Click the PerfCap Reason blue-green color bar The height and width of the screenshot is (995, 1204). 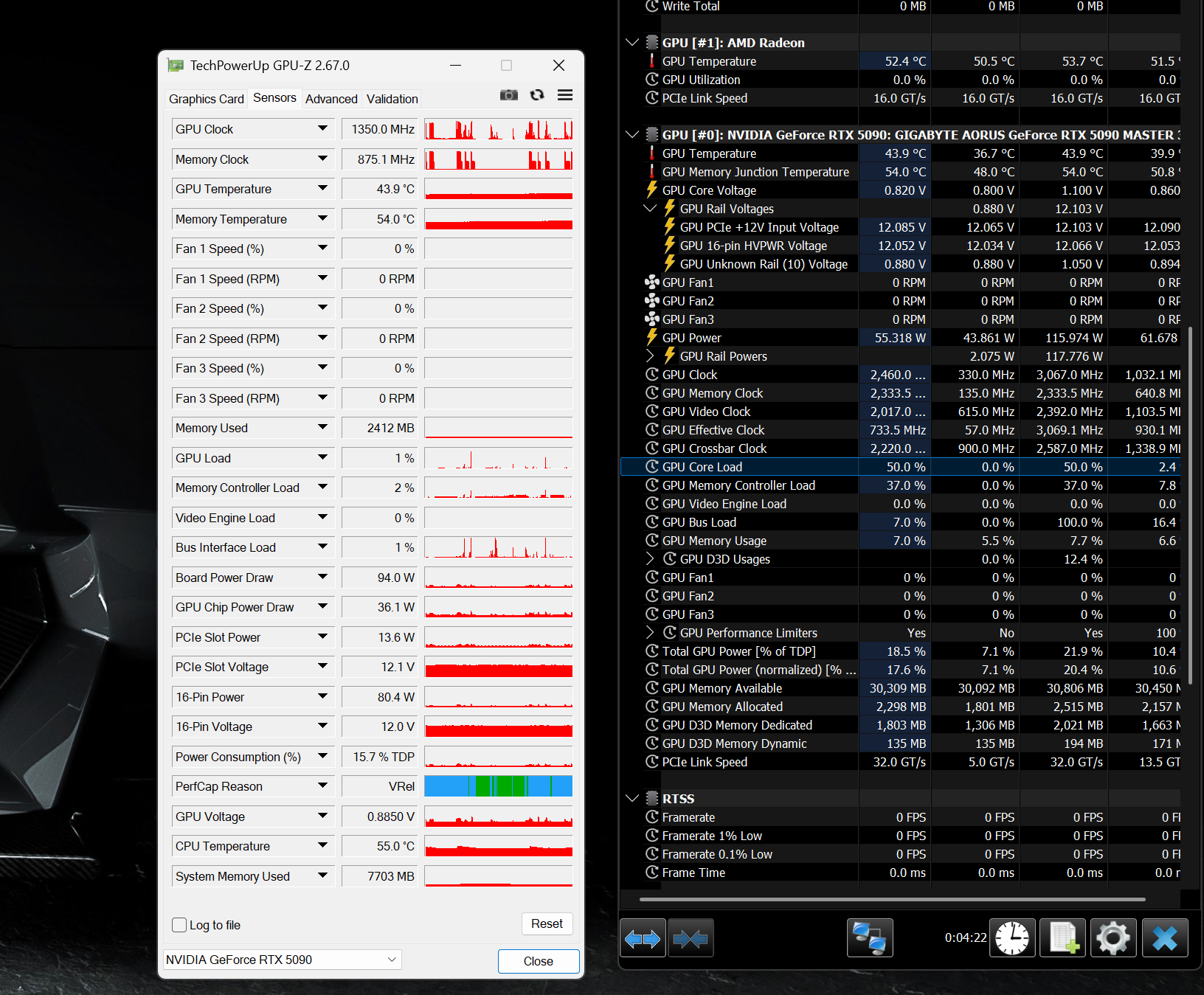(x=499, y=786)
